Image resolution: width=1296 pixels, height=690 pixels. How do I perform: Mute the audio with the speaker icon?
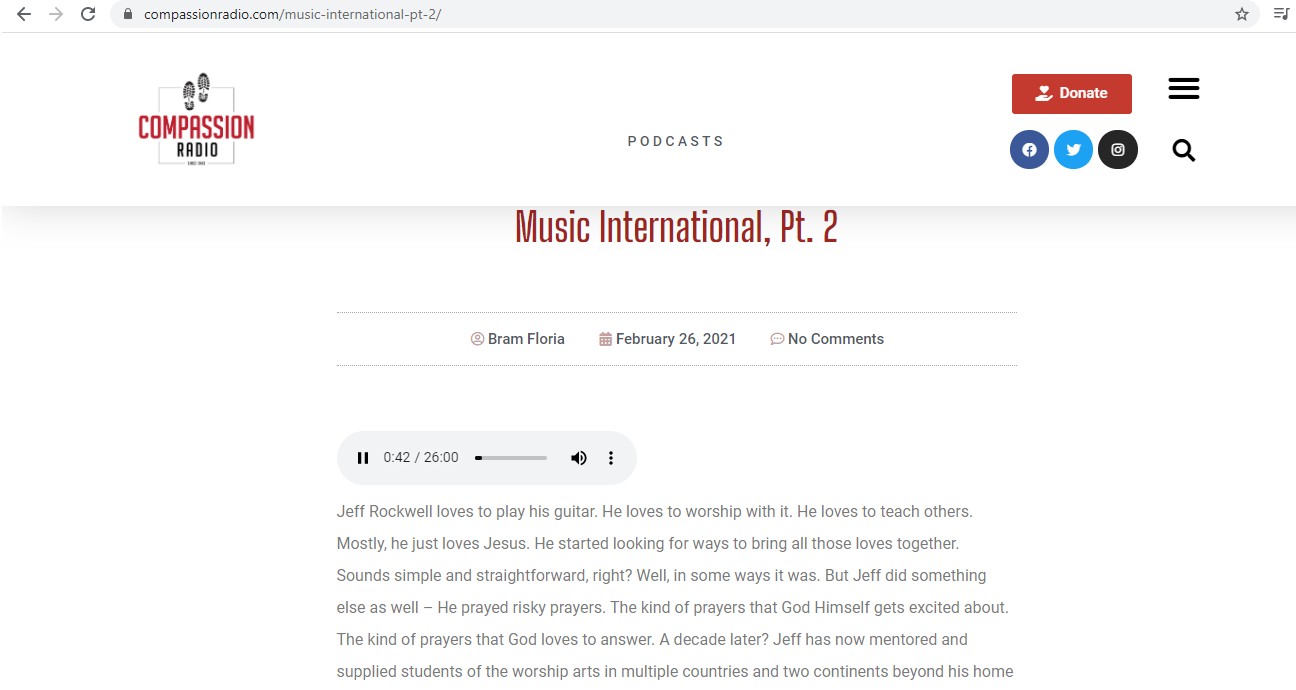point(579,458)
